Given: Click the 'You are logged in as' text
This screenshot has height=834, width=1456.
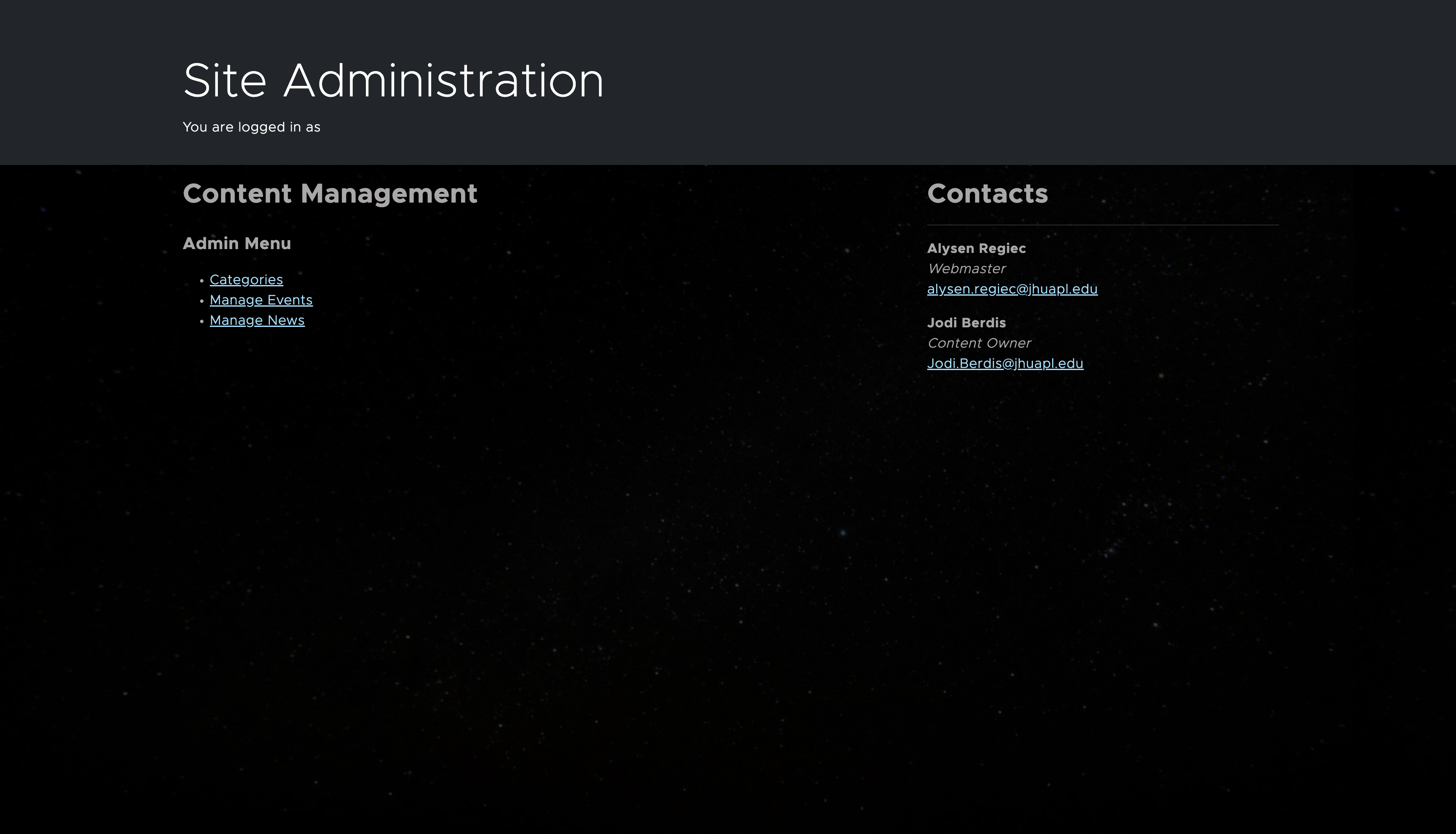Looking at the screenshot, I should click(251, 127).
